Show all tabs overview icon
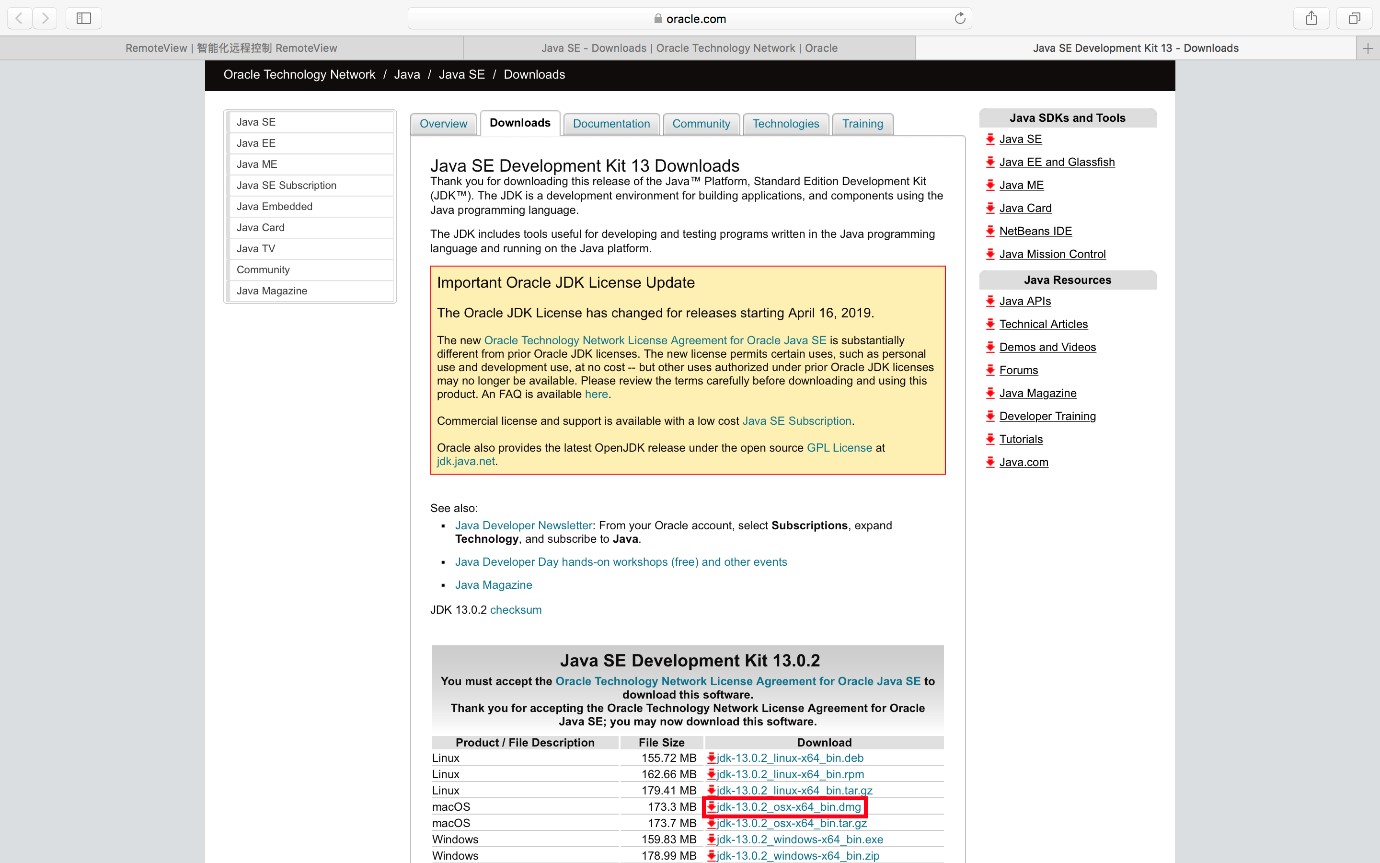The height and width of the screenshot is (863, 1380). click(1354, 18)
